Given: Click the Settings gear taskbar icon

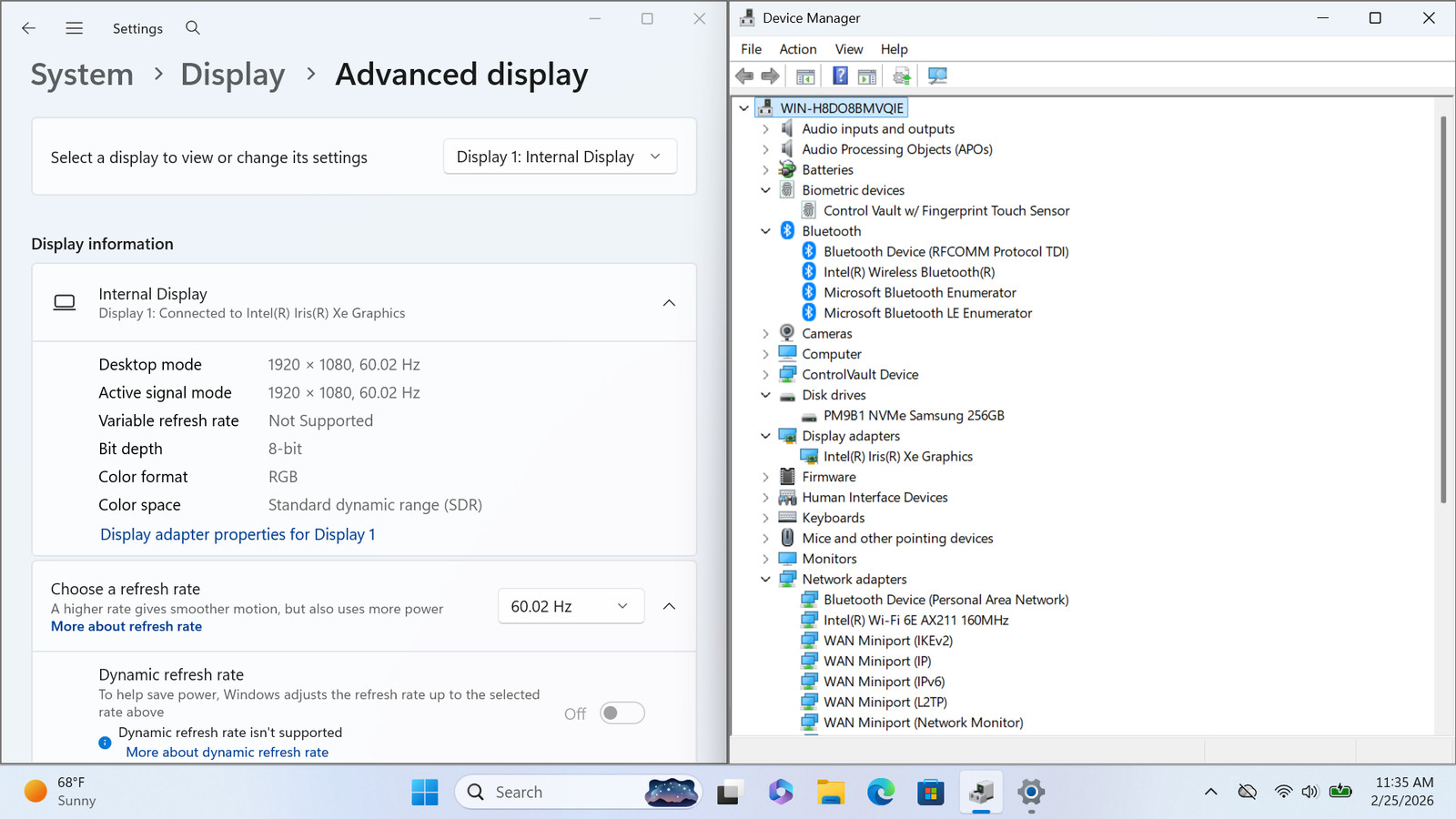Looking at the screenshot, I should (1031, 793).
